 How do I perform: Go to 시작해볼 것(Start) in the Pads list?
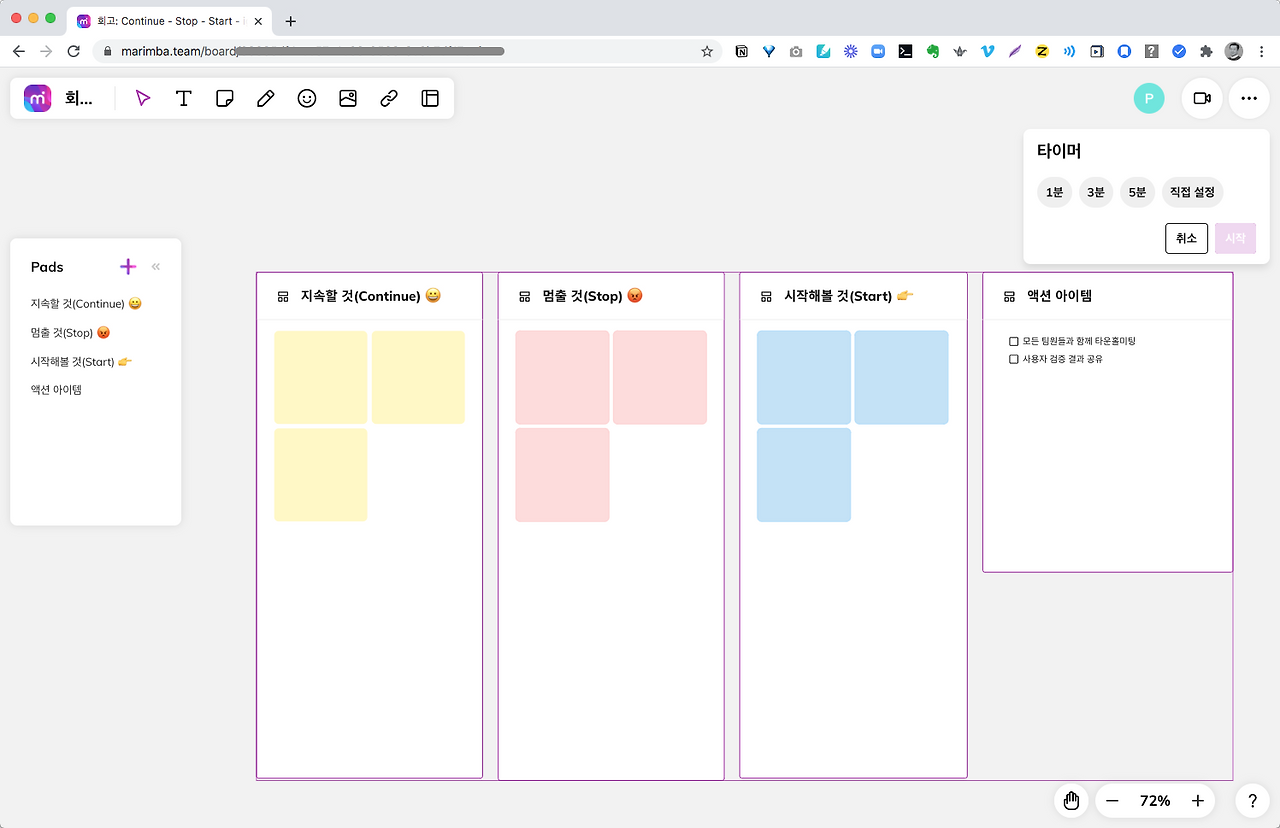pyautogui.click(x=81, y=362)
